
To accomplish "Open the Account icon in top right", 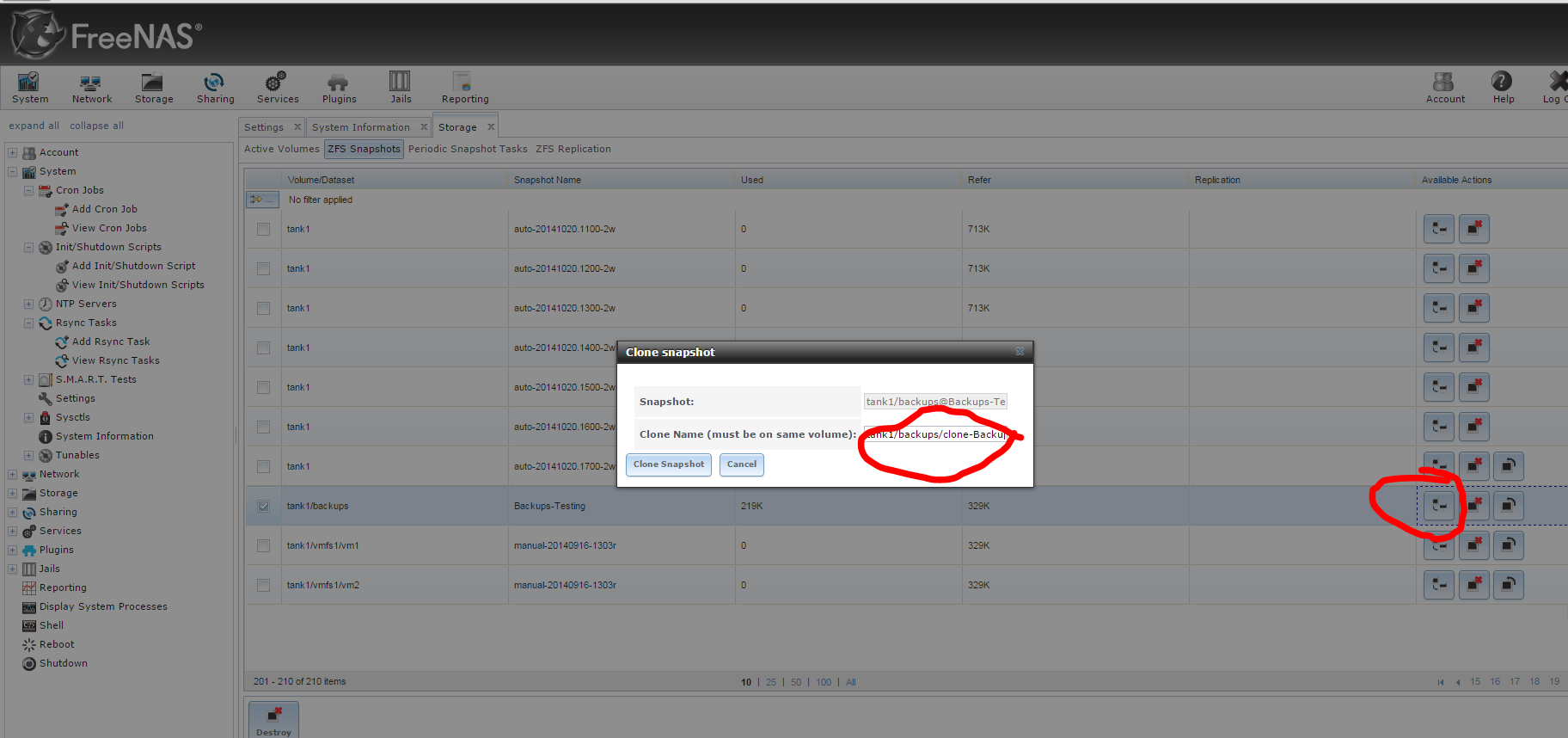I will [x=1445, y=88].
